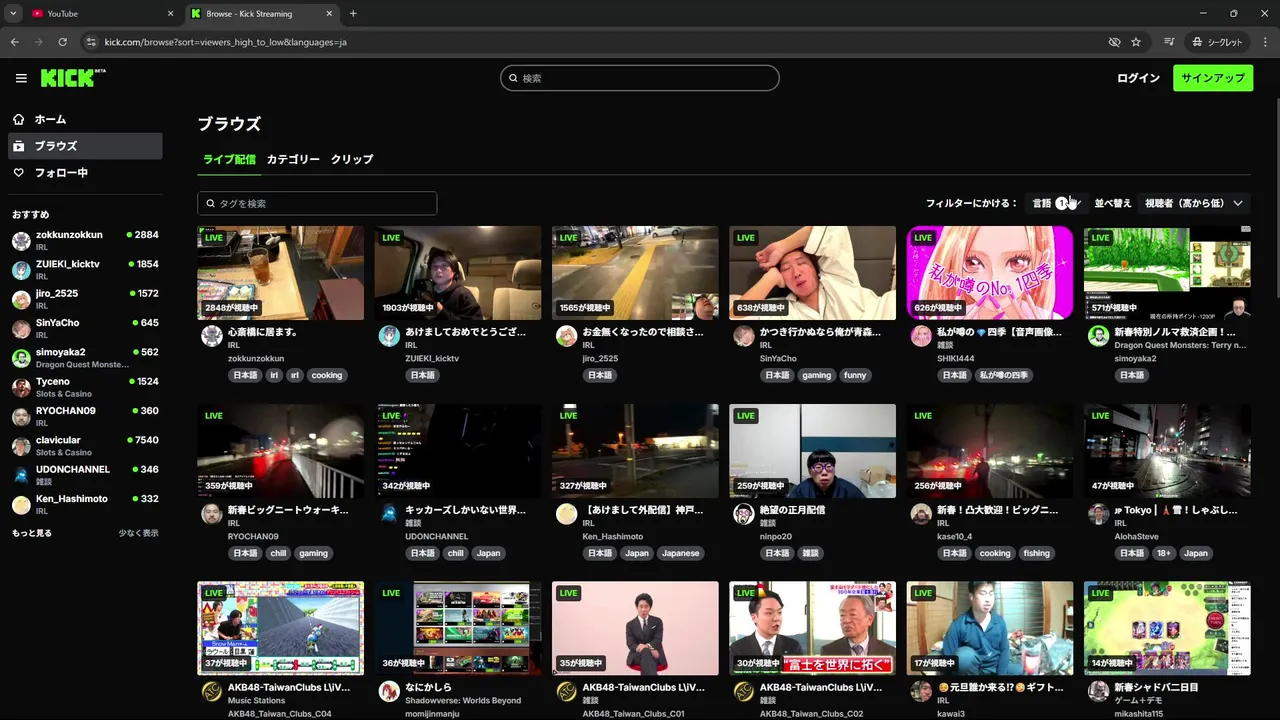Click the KICK logo
This screenshot has width=1280, height=720.
[73, 78]
